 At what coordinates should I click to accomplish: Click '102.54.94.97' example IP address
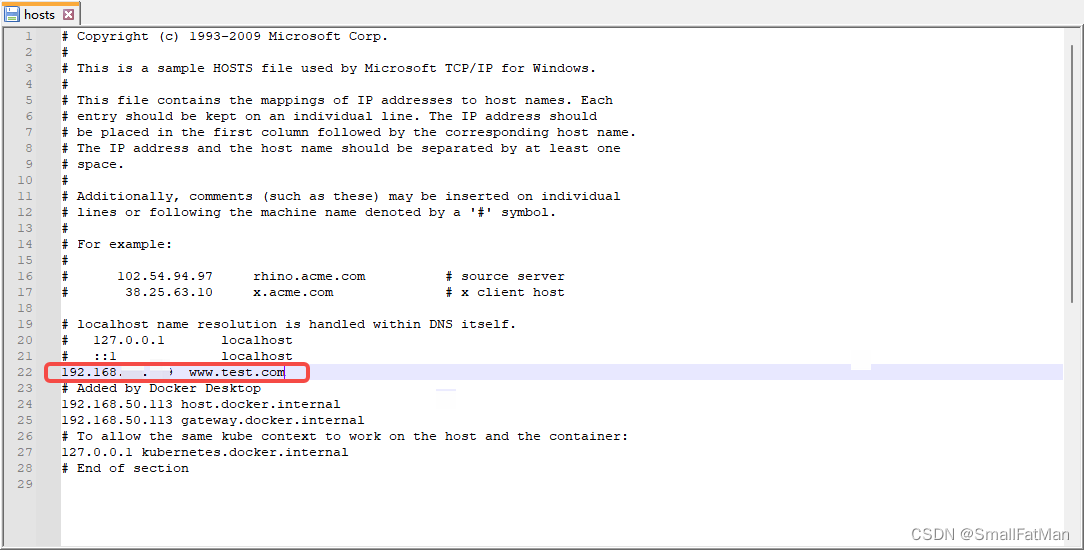(x=165, y=276)
